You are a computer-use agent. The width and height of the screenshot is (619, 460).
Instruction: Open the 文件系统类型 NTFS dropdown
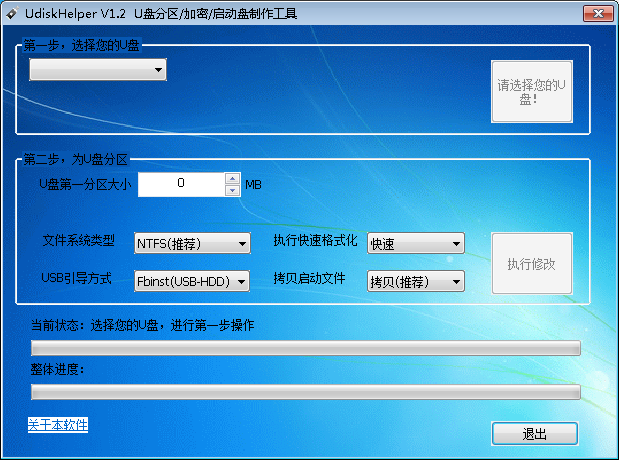tap(192, 243)
